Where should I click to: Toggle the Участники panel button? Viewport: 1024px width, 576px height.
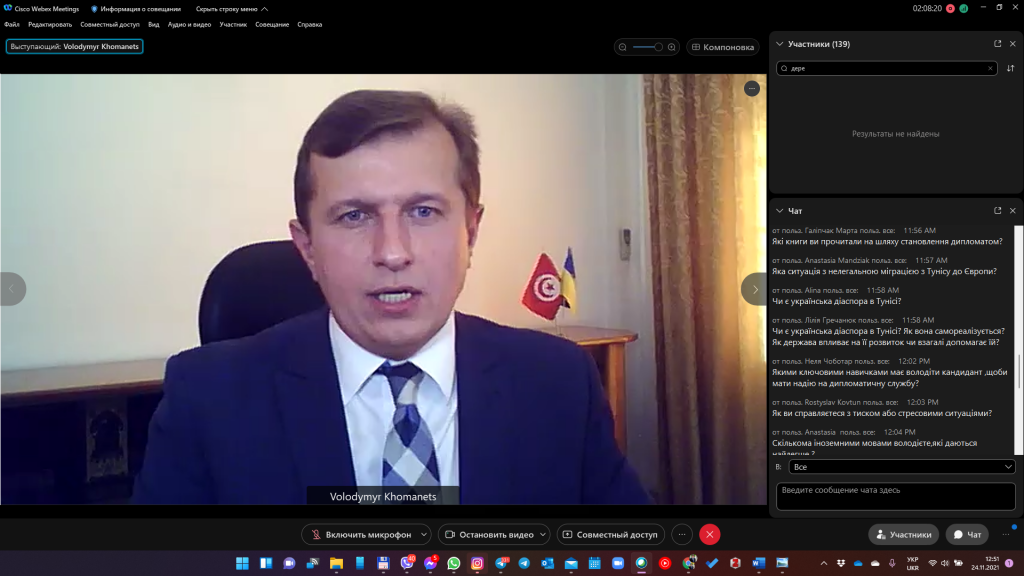pyautogui.click(x=903, y=535)
